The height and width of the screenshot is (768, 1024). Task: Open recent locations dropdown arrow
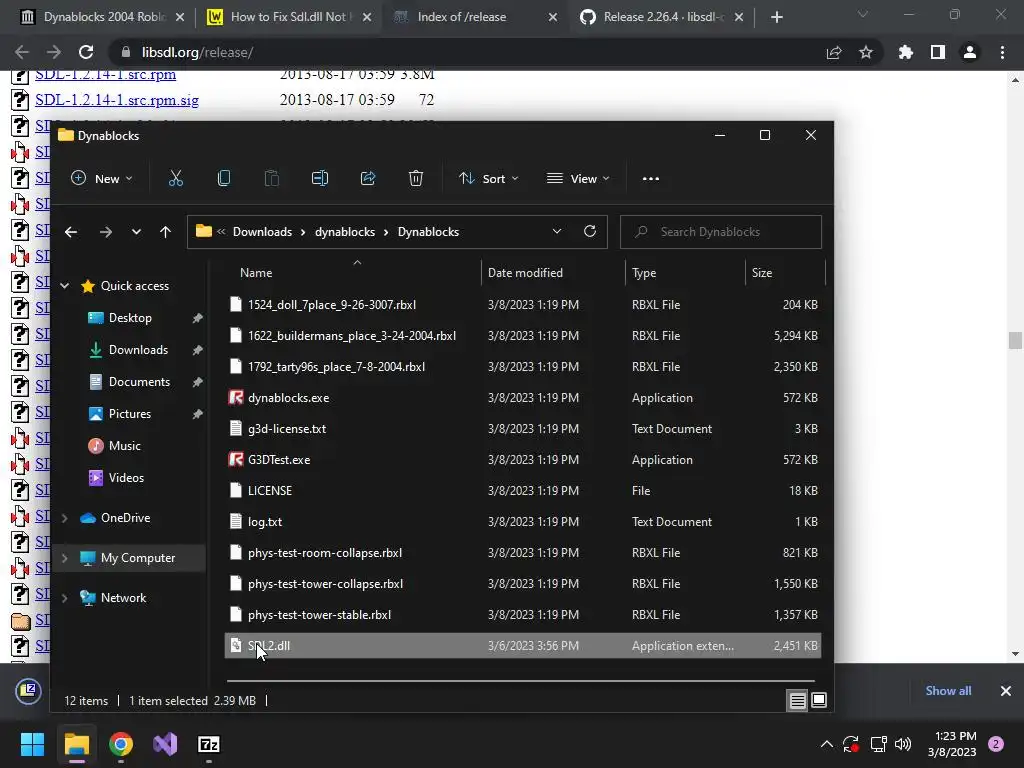point(136,232)
